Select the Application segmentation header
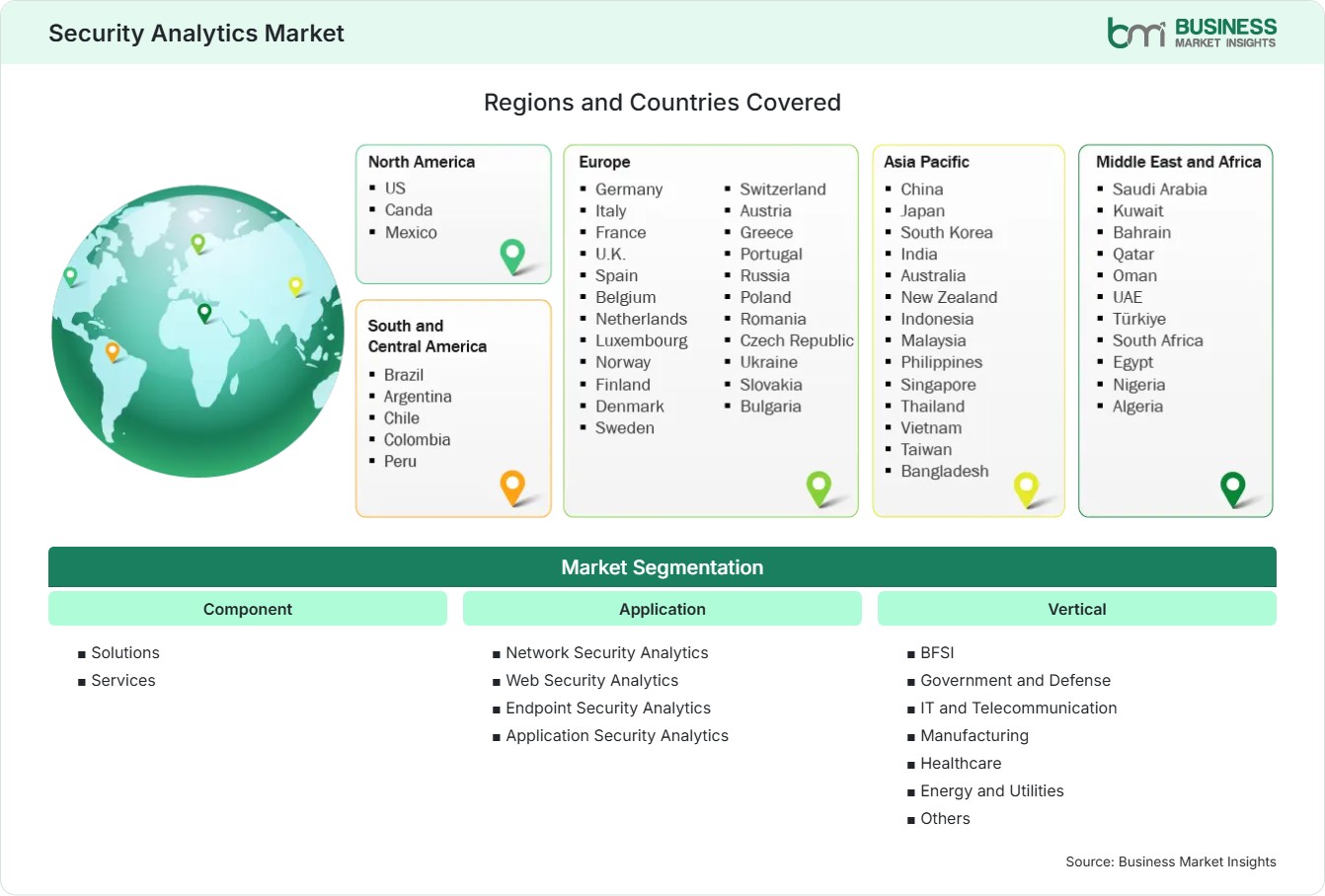This screenshot has width=1325, height=896. (x=662, y=609)
